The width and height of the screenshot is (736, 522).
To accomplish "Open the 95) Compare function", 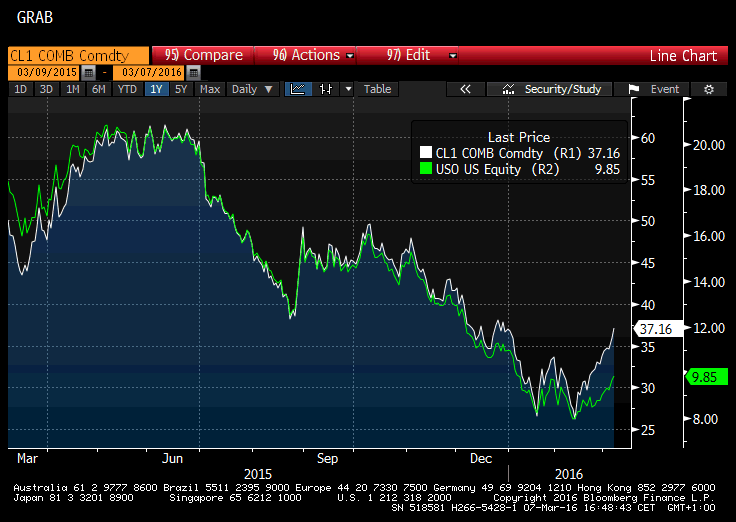I will (x=203, y=55).
